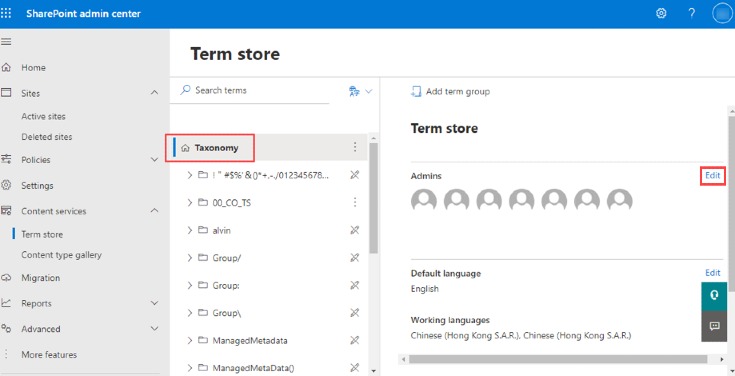The image size is (735, 376).
Task: Click the Advanced icon in sidebar
Action: pos(6,329)
